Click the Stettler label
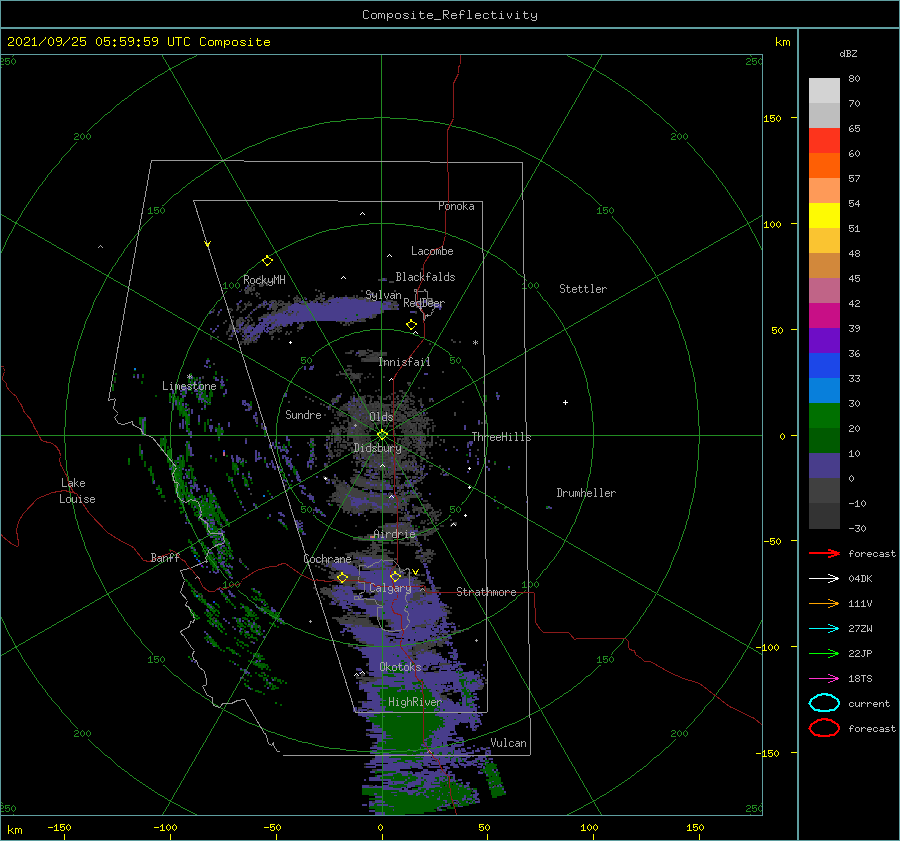 click(x=583, y=289)
